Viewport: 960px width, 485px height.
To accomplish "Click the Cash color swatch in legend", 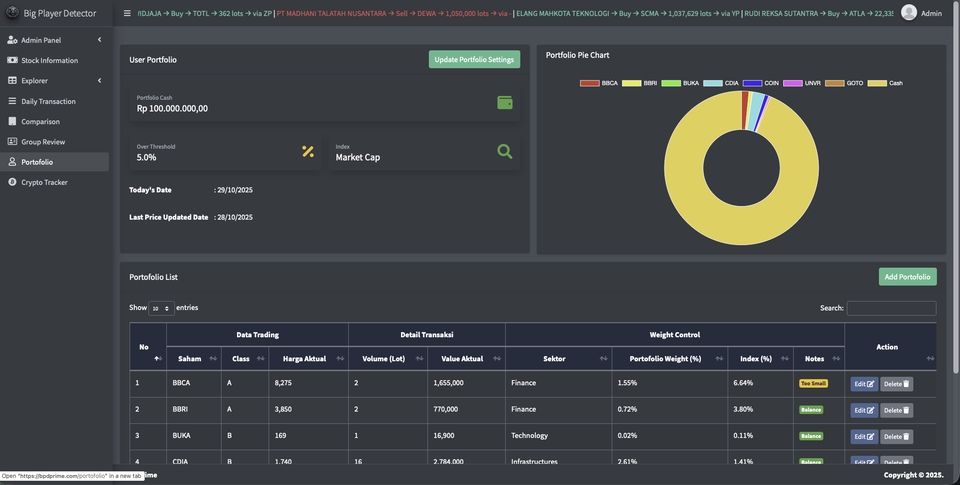I will 877,83.
